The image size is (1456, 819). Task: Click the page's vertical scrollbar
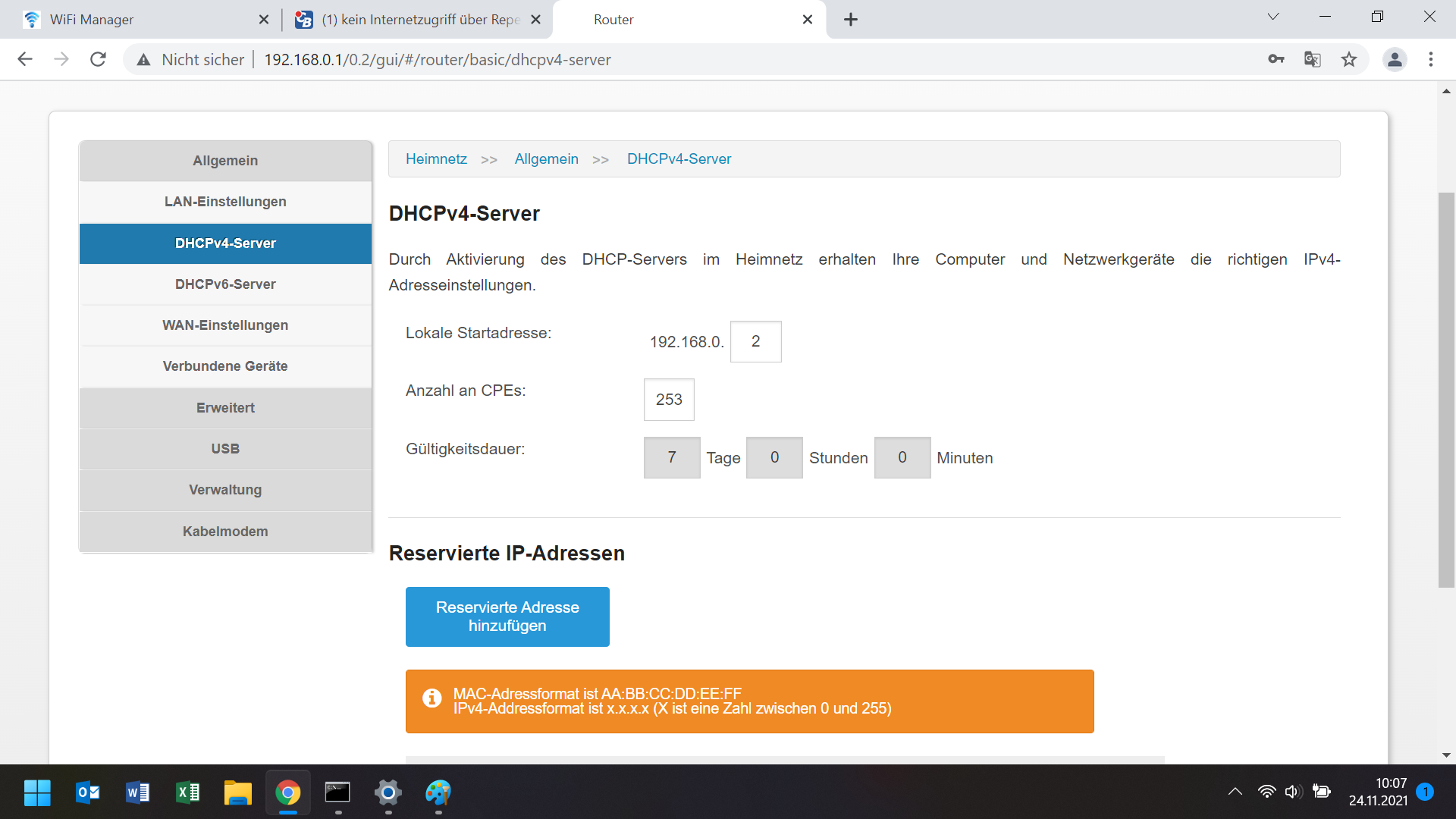1446,390
